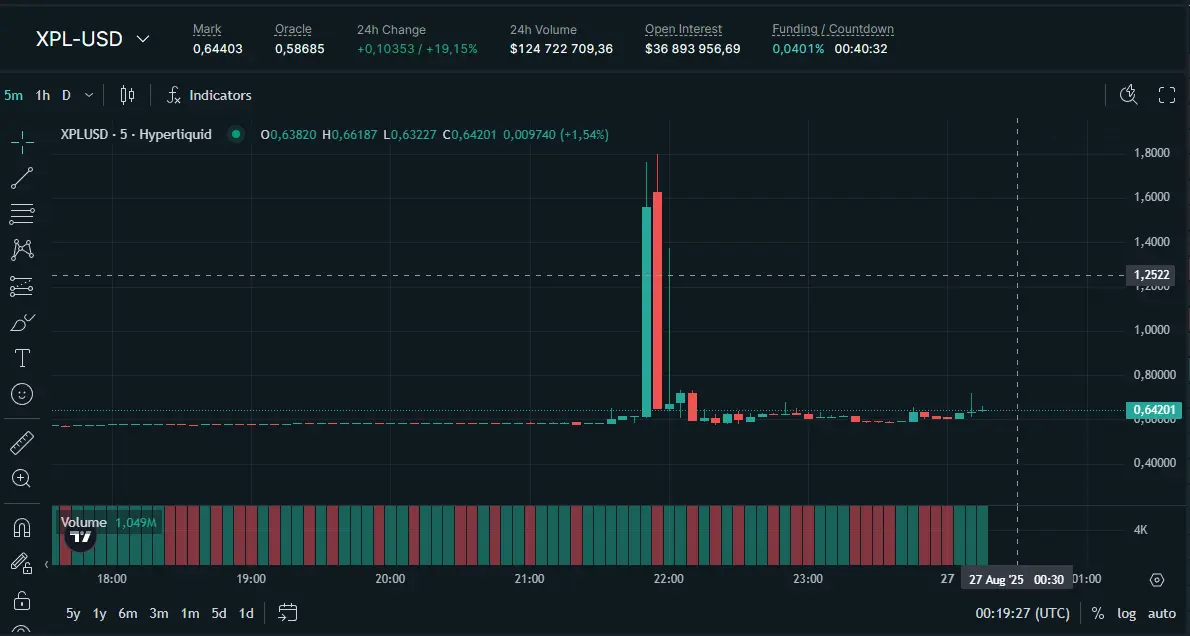The height and width of the screenshot is (636, 1190).
Task: Open the go to date calendar
Action: pos(288,612)
